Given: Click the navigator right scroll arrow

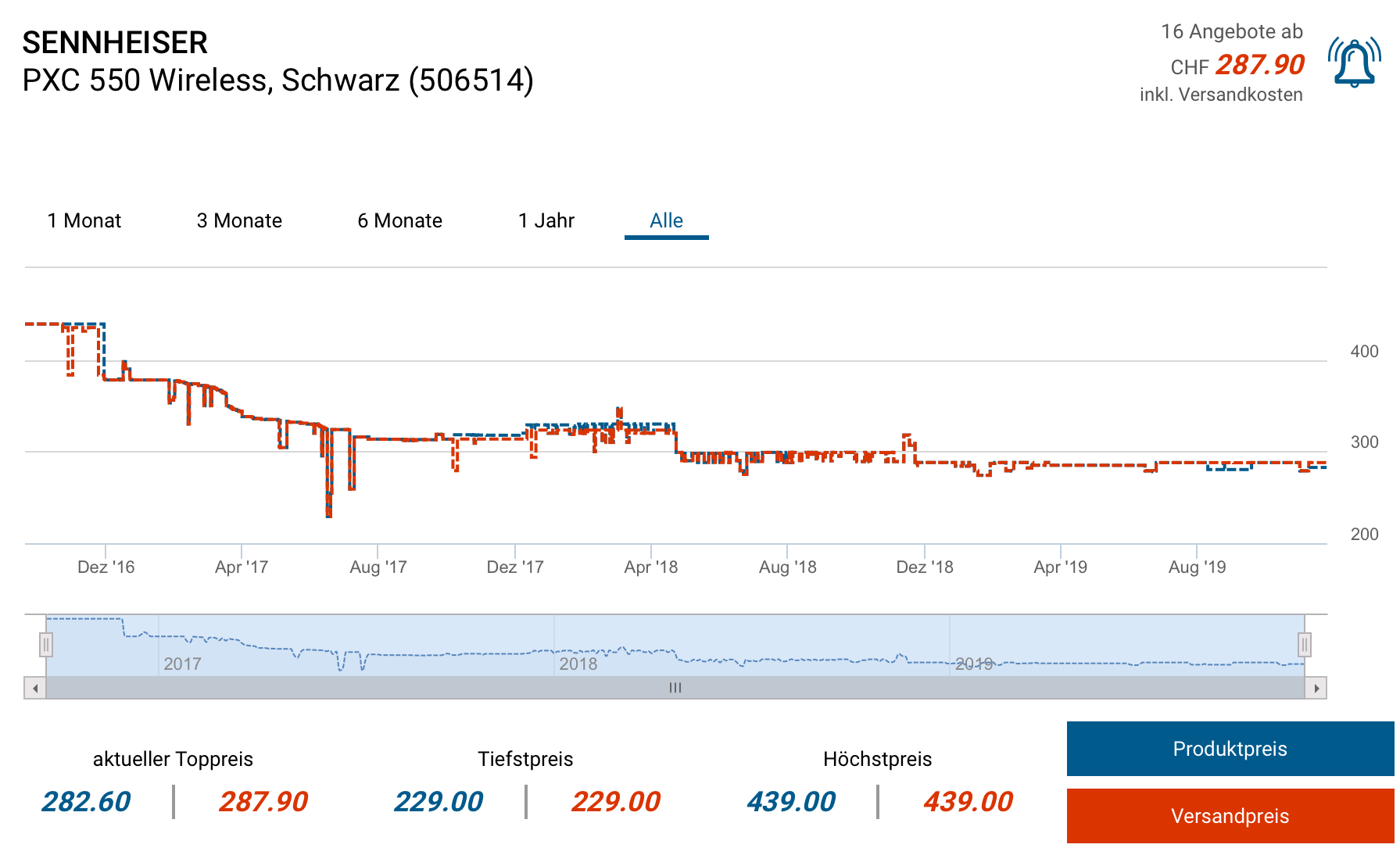Looking at the screenshot, I should [x=1316, y=689].
